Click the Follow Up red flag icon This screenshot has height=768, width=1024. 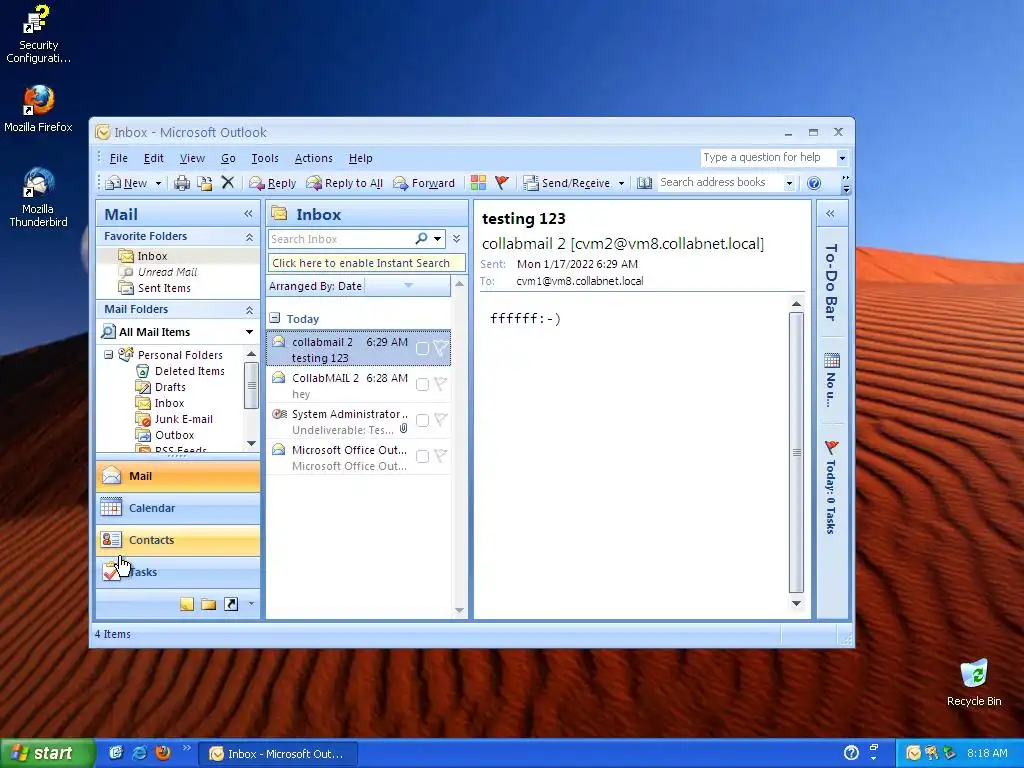[502, 182]
